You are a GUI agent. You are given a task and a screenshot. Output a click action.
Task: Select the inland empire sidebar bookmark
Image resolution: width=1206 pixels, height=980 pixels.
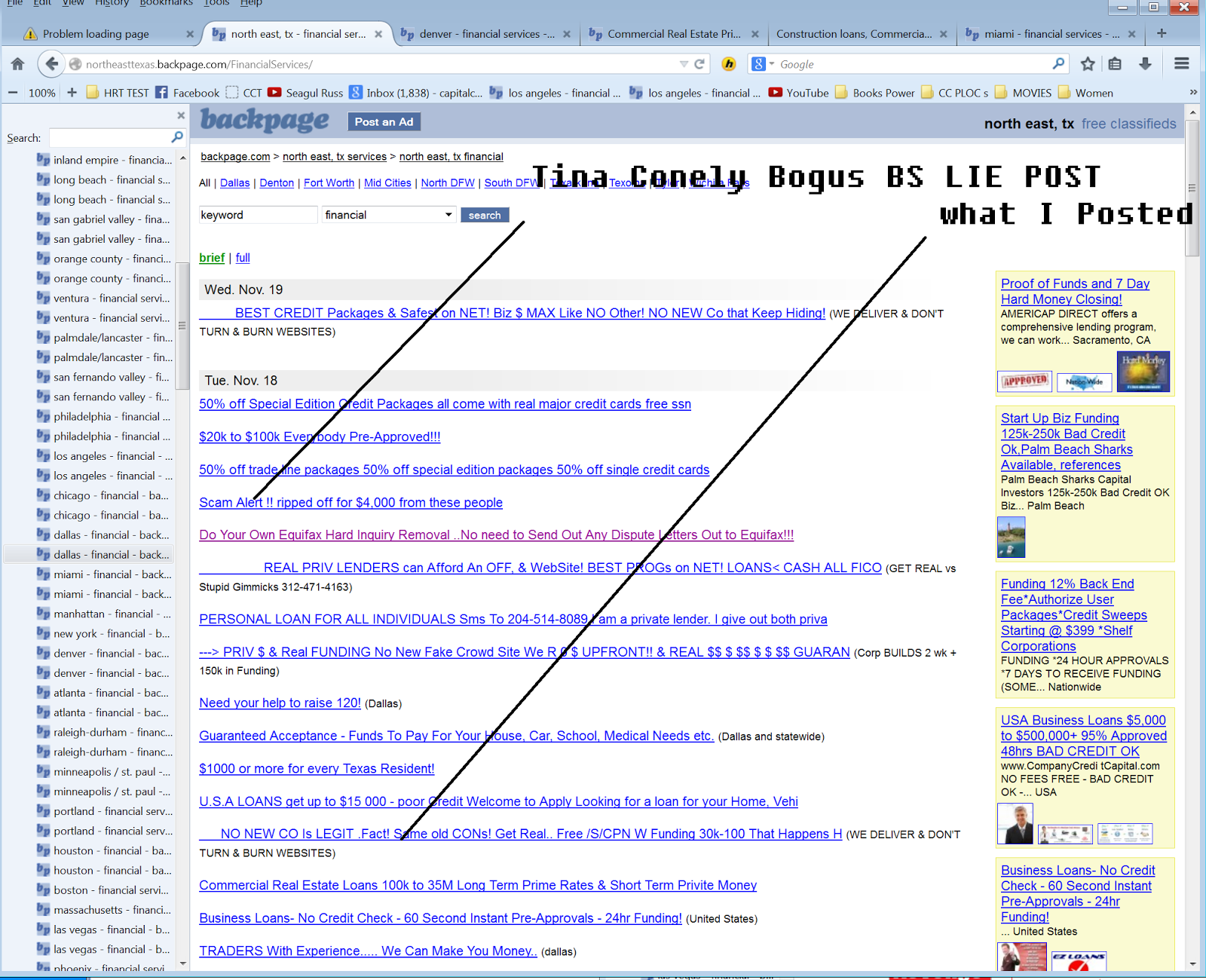tap(105, 160)
